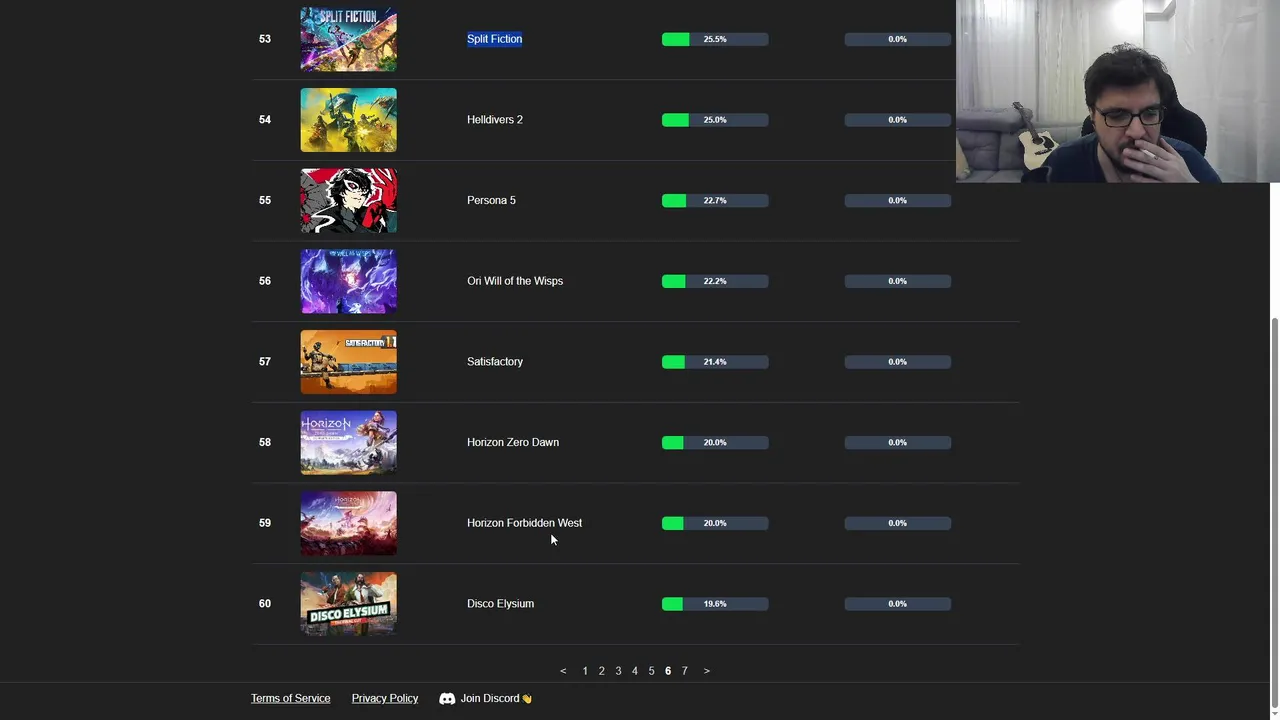The width and height of the screenshot is (1280, 720).
Task: Jump to page 3 of the ranking
Action: pos(618,671)
